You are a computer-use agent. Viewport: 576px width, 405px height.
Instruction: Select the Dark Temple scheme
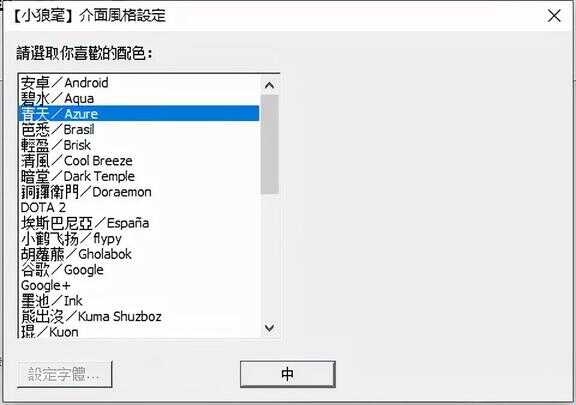click(x=139, y=176)
